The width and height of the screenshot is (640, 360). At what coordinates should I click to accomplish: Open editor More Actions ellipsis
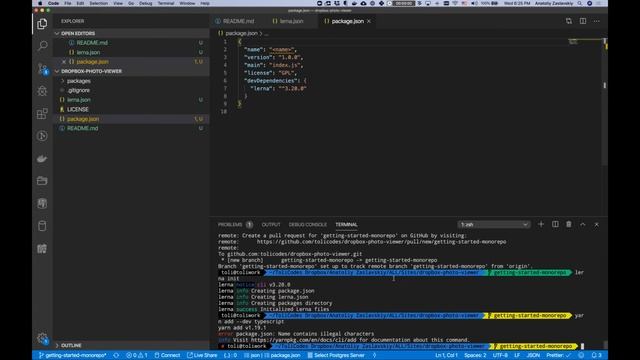pos(596,21)
